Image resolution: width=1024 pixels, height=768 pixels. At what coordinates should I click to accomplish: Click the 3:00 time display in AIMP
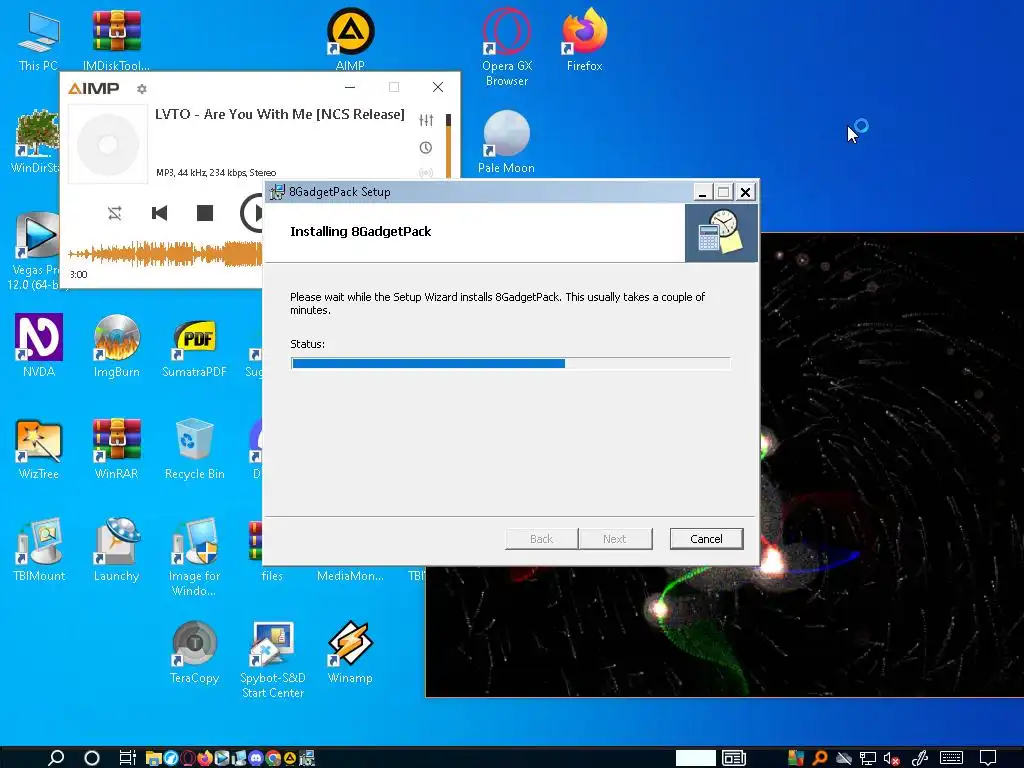coord(78,274)
